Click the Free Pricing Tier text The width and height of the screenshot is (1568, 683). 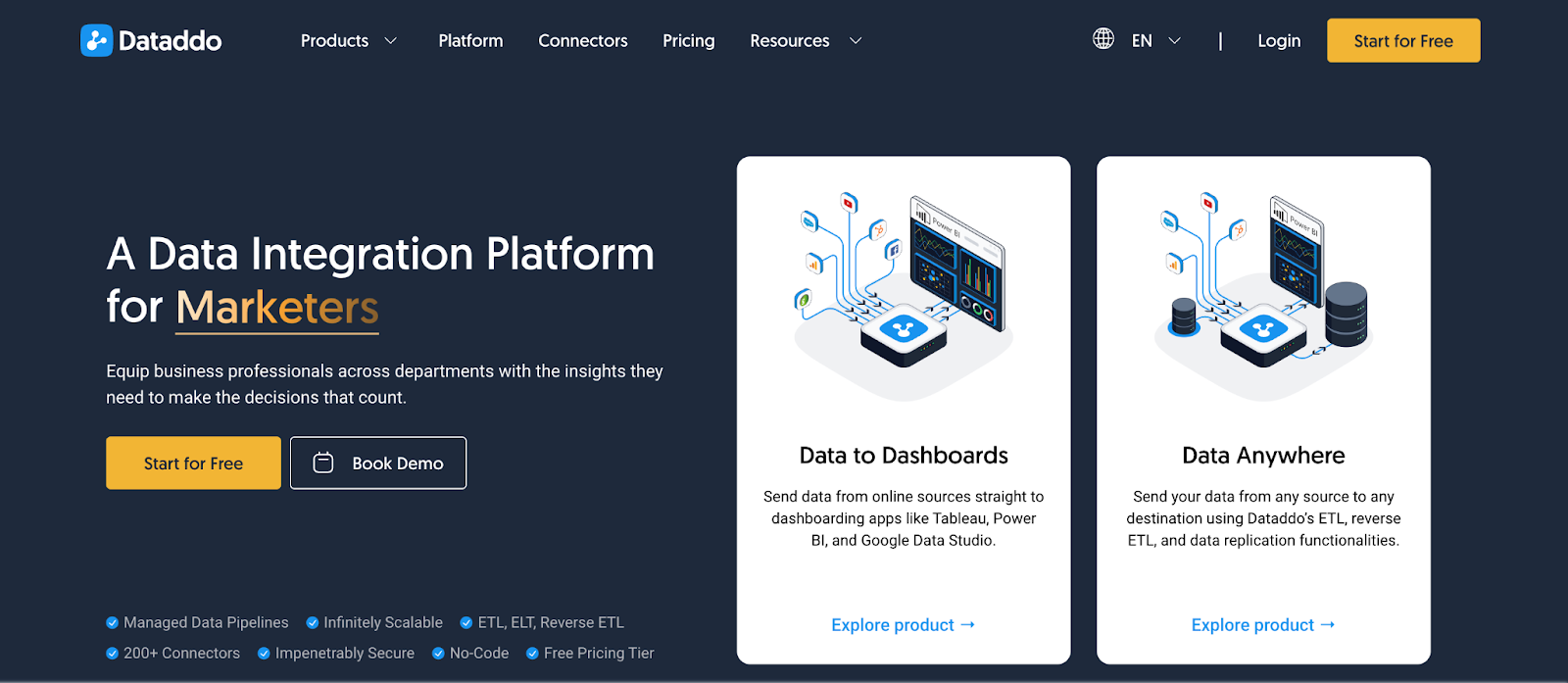pyautogui.click(x=599, y=654)
